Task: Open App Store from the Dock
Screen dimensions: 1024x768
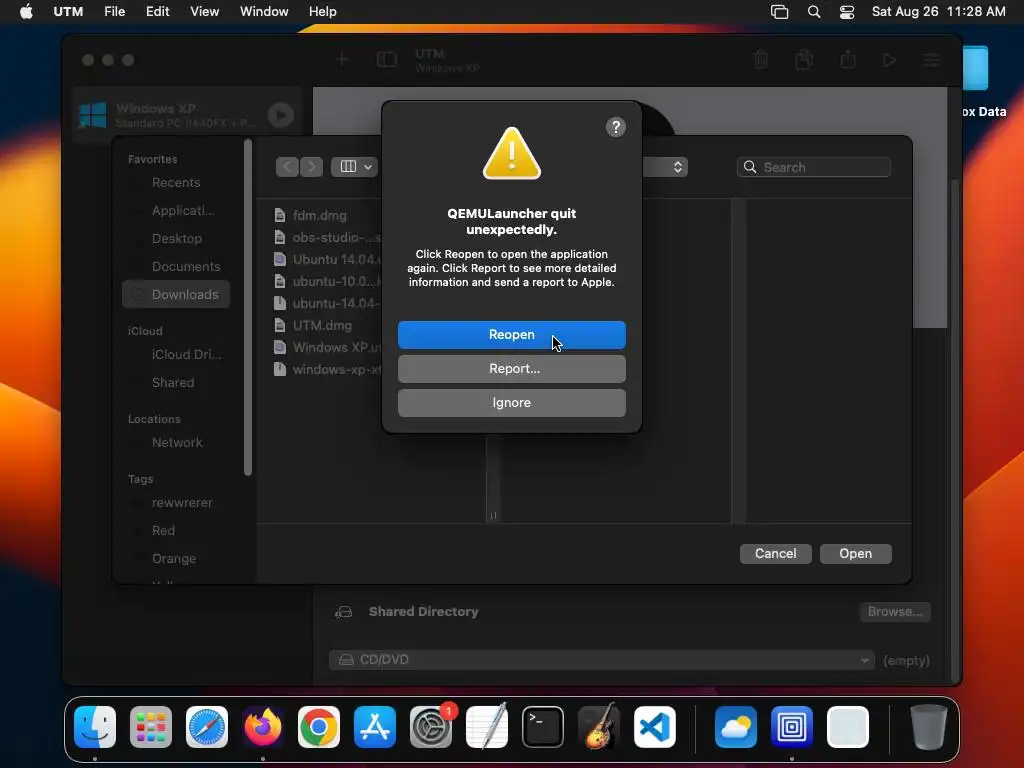Action: (x=375, y=726)
